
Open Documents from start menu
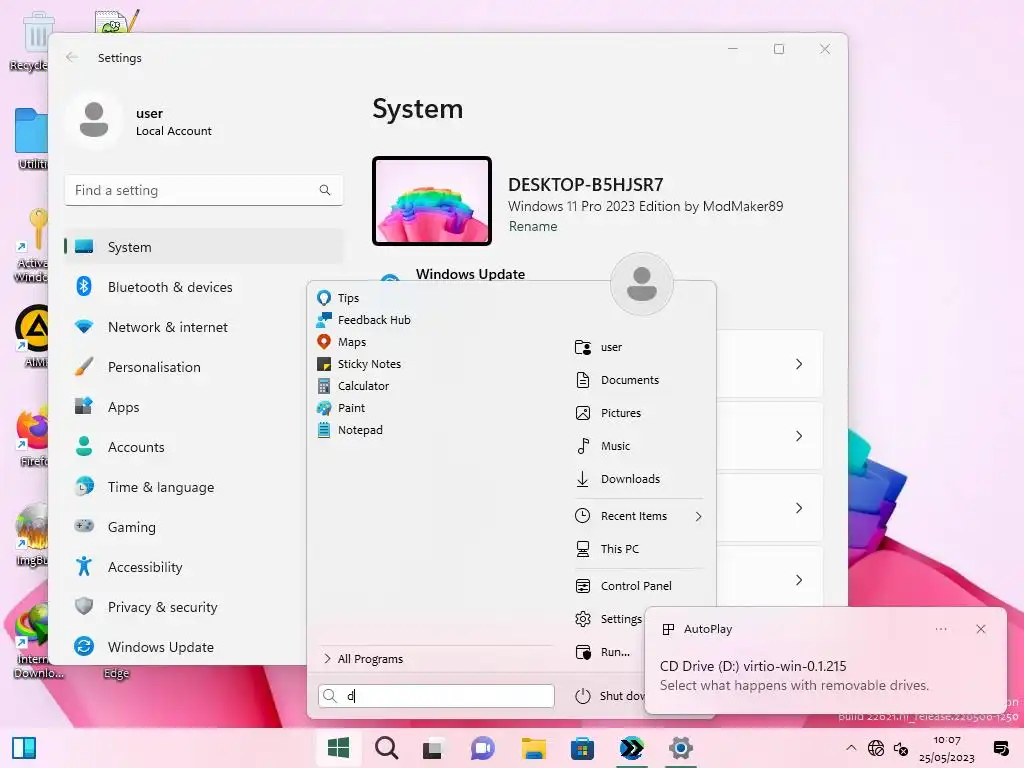[x=617, y=379]
